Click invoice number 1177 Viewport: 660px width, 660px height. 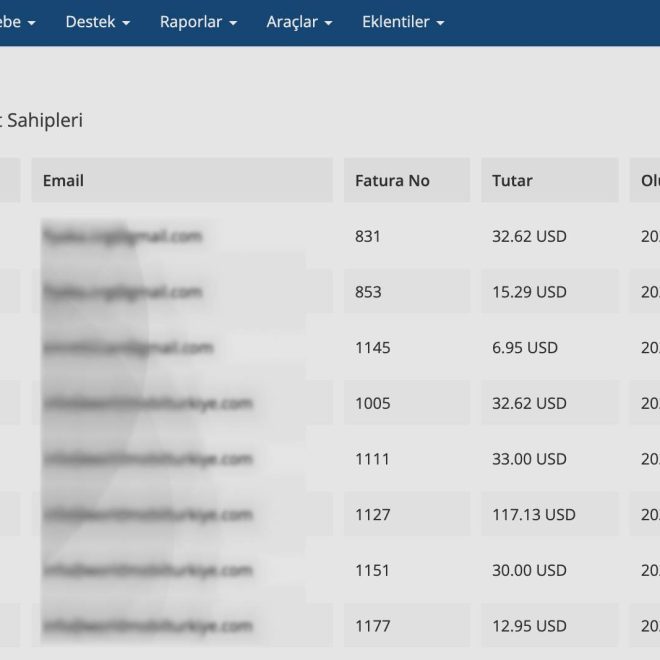(x=372, y=626)
